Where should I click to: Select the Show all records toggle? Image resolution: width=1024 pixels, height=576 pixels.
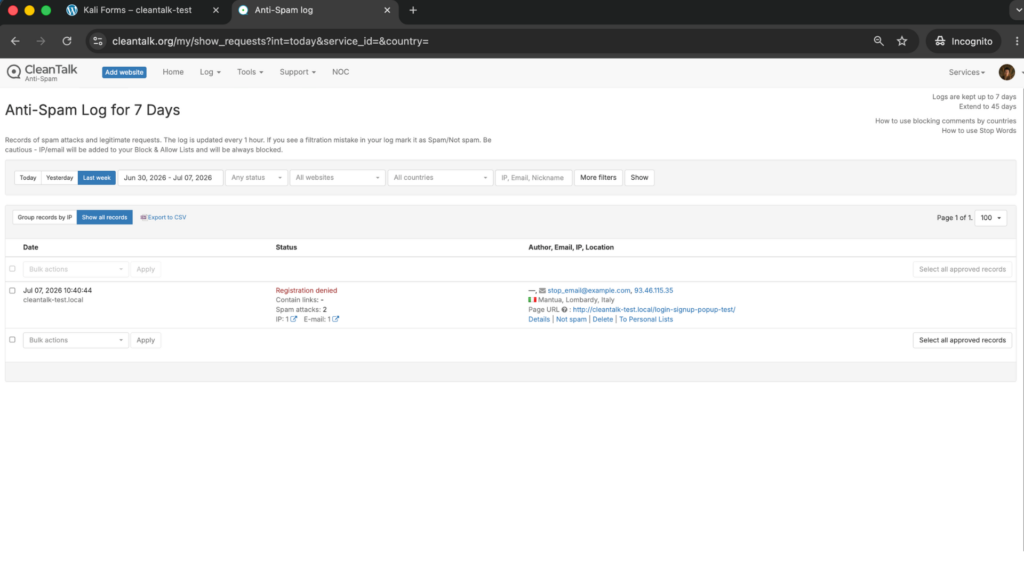[x=104, y=217]
